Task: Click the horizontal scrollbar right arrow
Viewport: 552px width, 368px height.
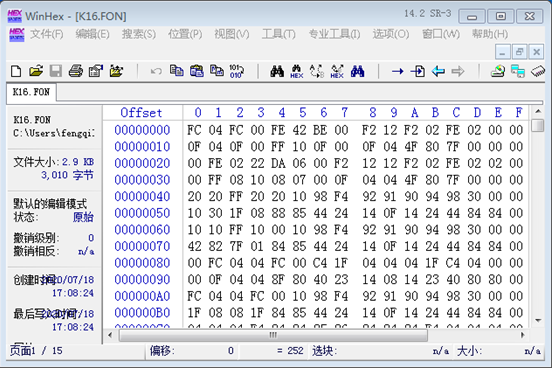Action: [523, 335]
